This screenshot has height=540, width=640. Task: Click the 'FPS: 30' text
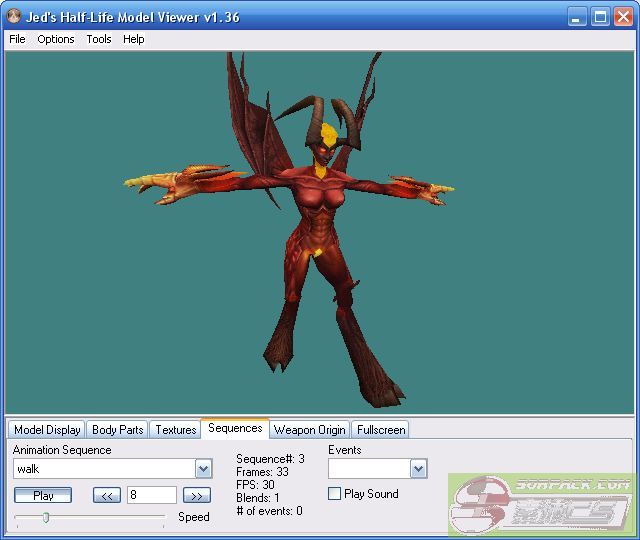coord(255,485)
